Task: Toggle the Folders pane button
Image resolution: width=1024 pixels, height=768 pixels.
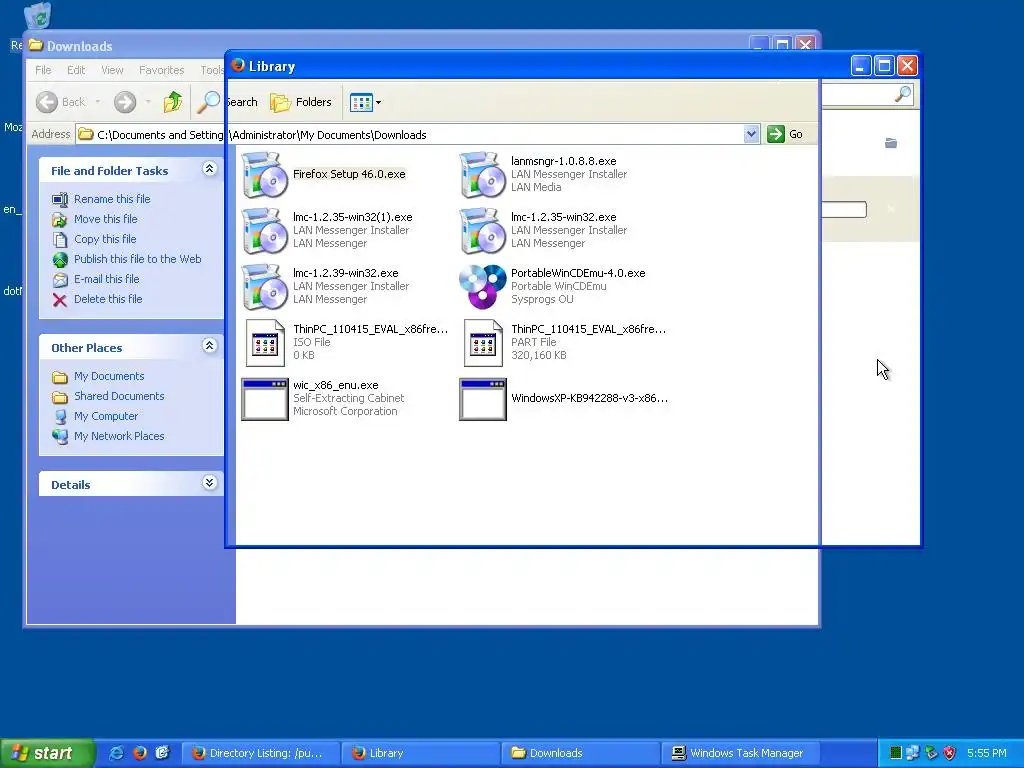Action: click(x=301, y=102)
